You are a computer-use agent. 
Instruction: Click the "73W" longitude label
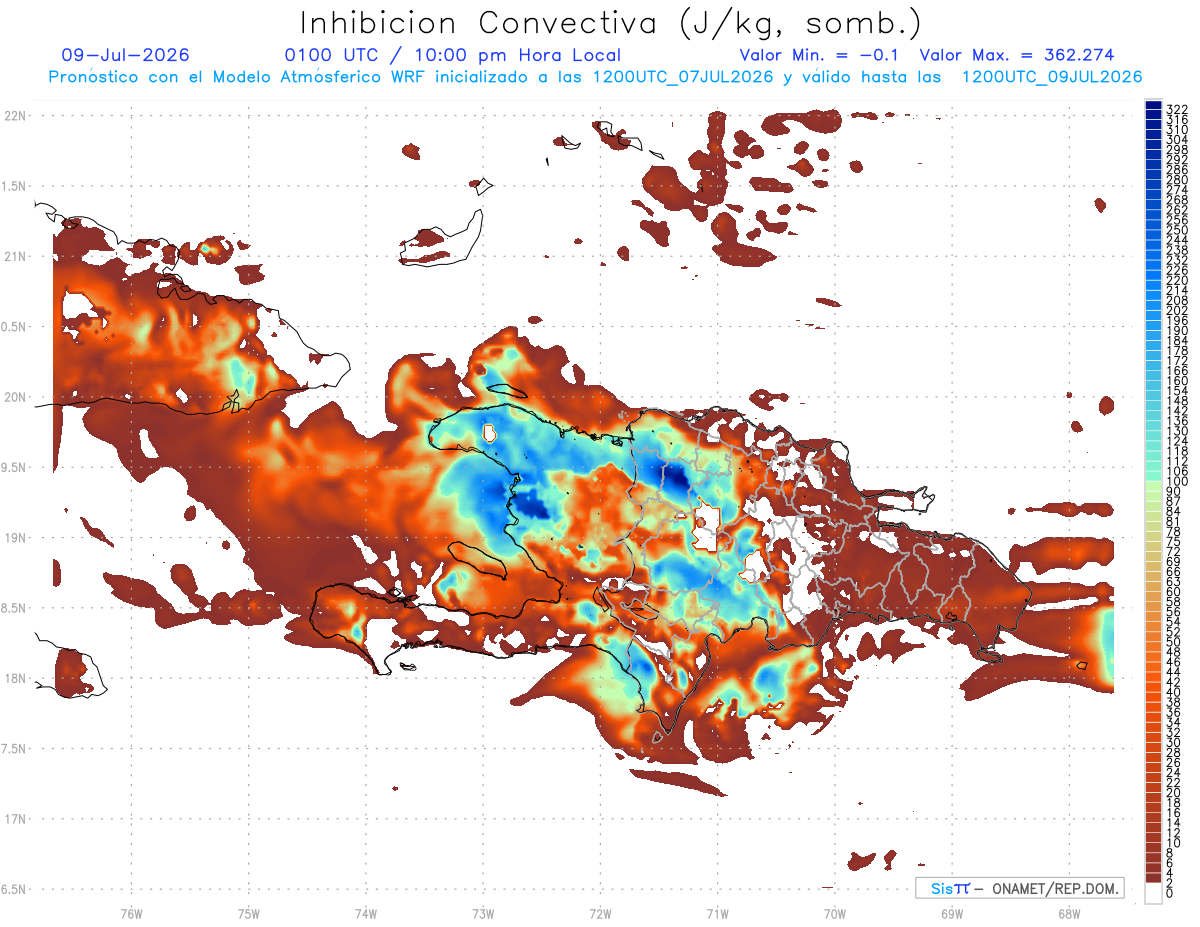click(x=483, y=913)
